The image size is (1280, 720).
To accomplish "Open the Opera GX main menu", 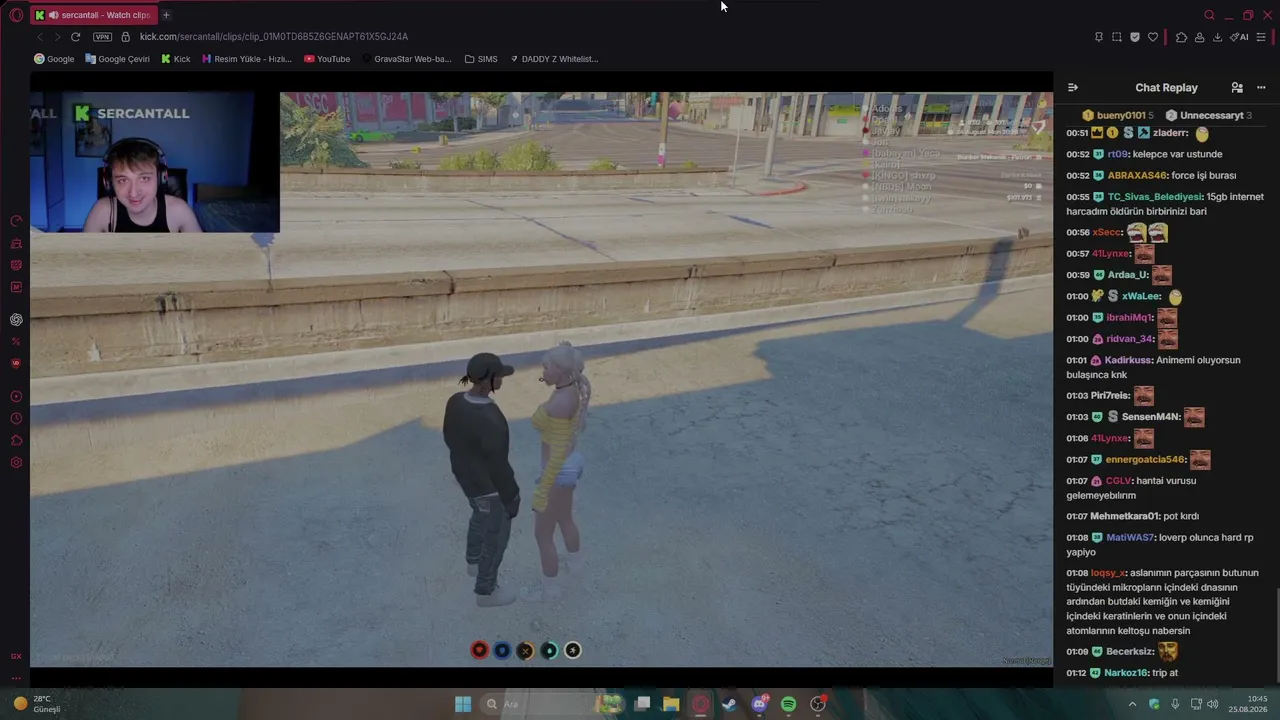I will tap(16, 15).
